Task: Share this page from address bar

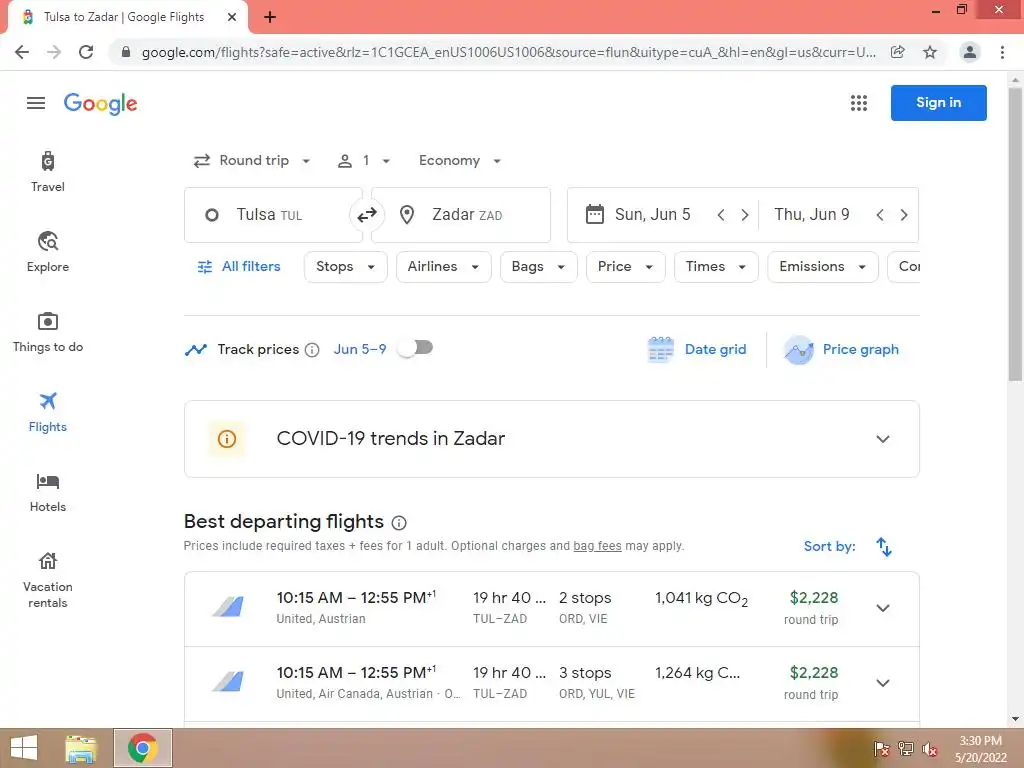Action: click(898, 52)
